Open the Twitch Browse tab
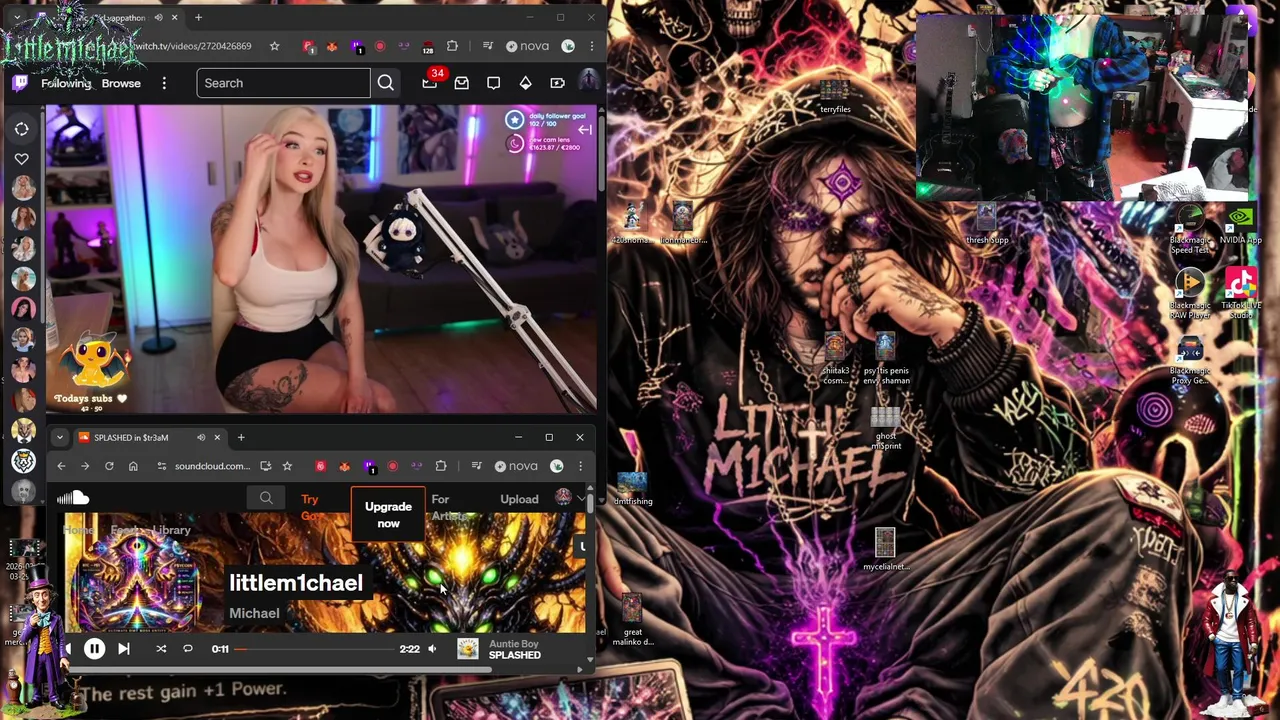The image size is (1280, 720). tap(121, 83)
